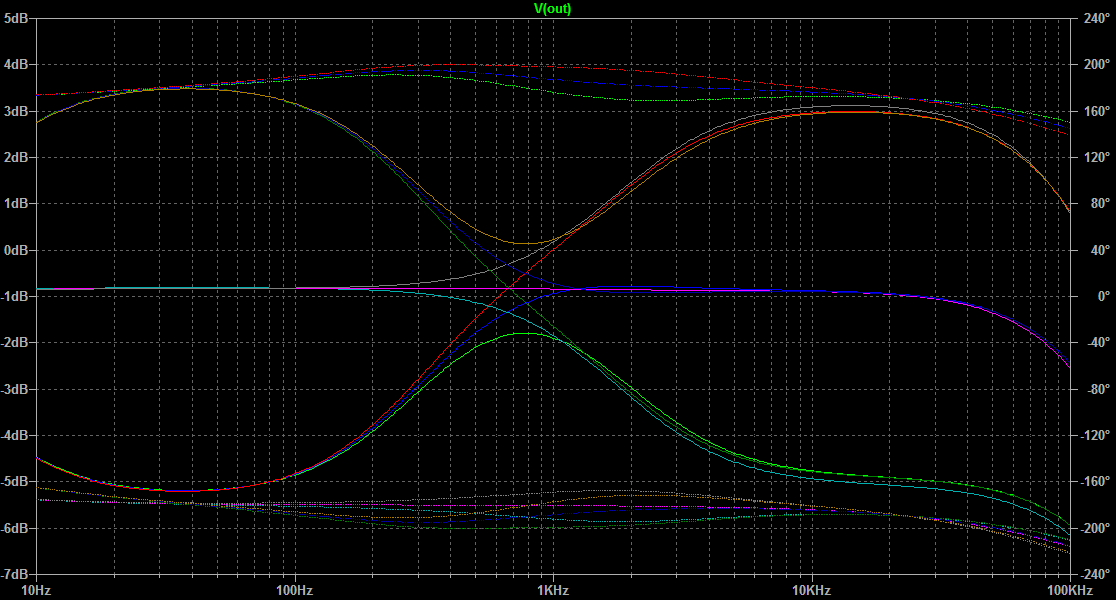Click the 100Hz frequency axis label
Screen dimensions: 1116x600
295,591
